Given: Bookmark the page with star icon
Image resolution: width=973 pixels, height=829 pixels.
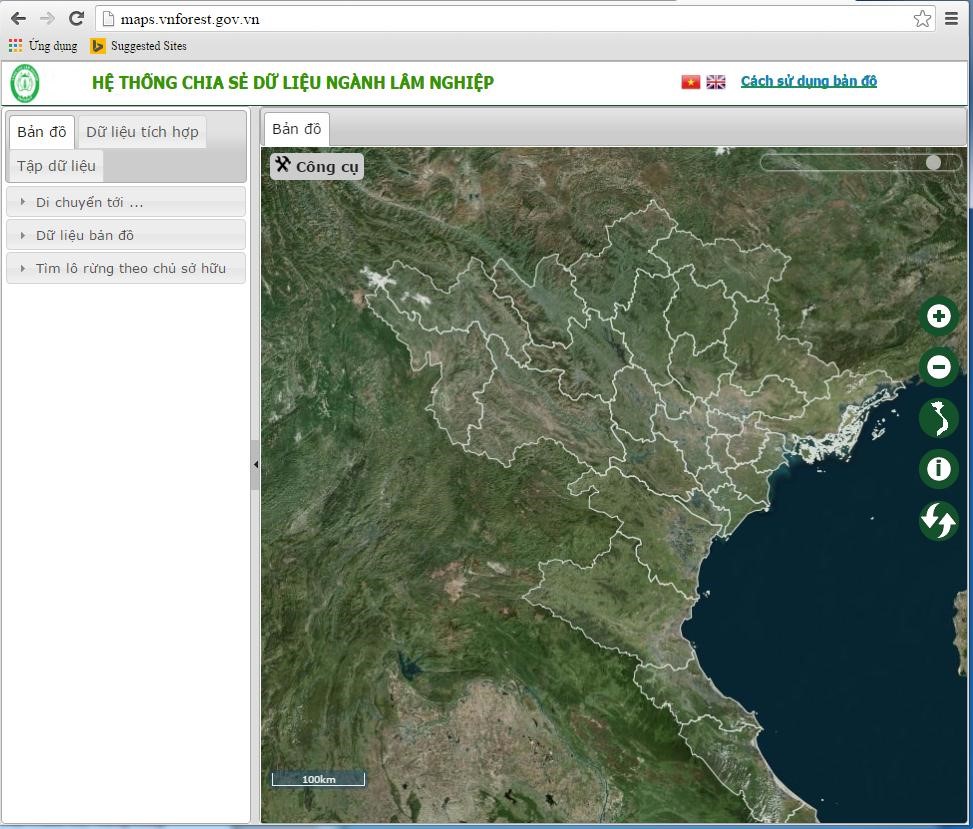Looking at the screenshot, I should point(922,19).
